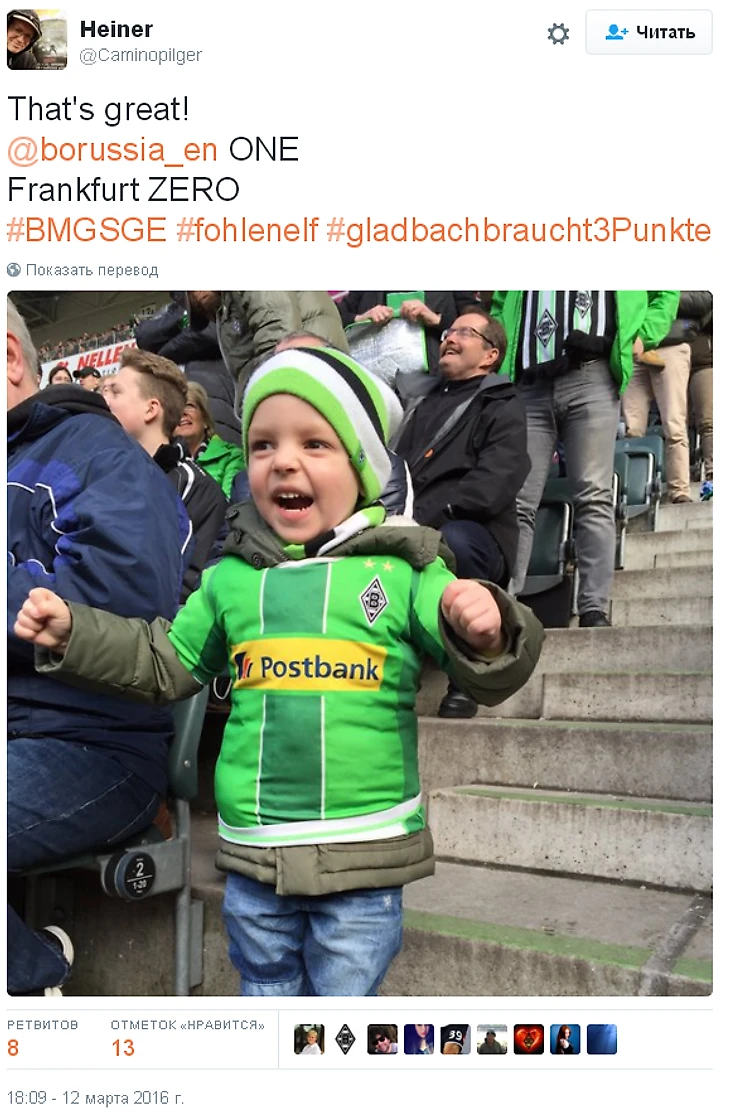Viewport: 730px width, 1118px height.
Task: Click the Читать follow button
Action: [x=649, y=32]
